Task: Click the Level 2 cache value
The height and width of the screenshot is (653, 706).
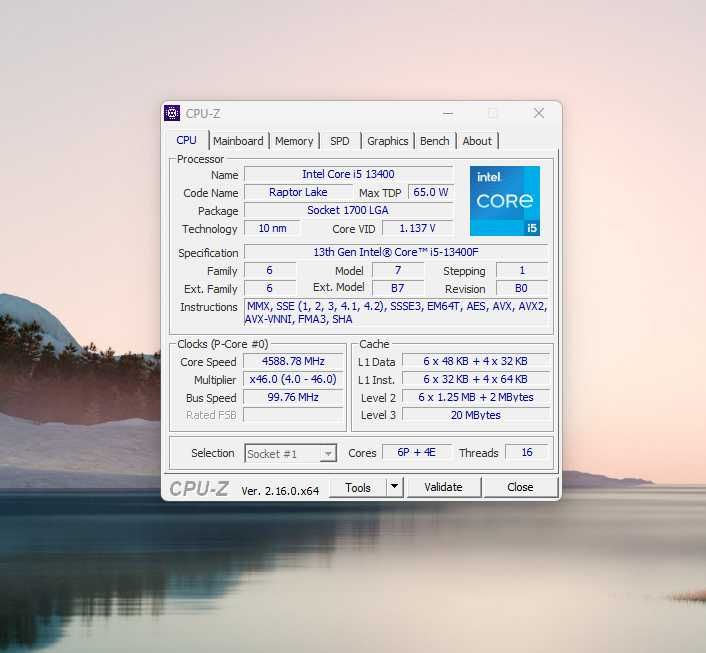Action: pos(475,397)
